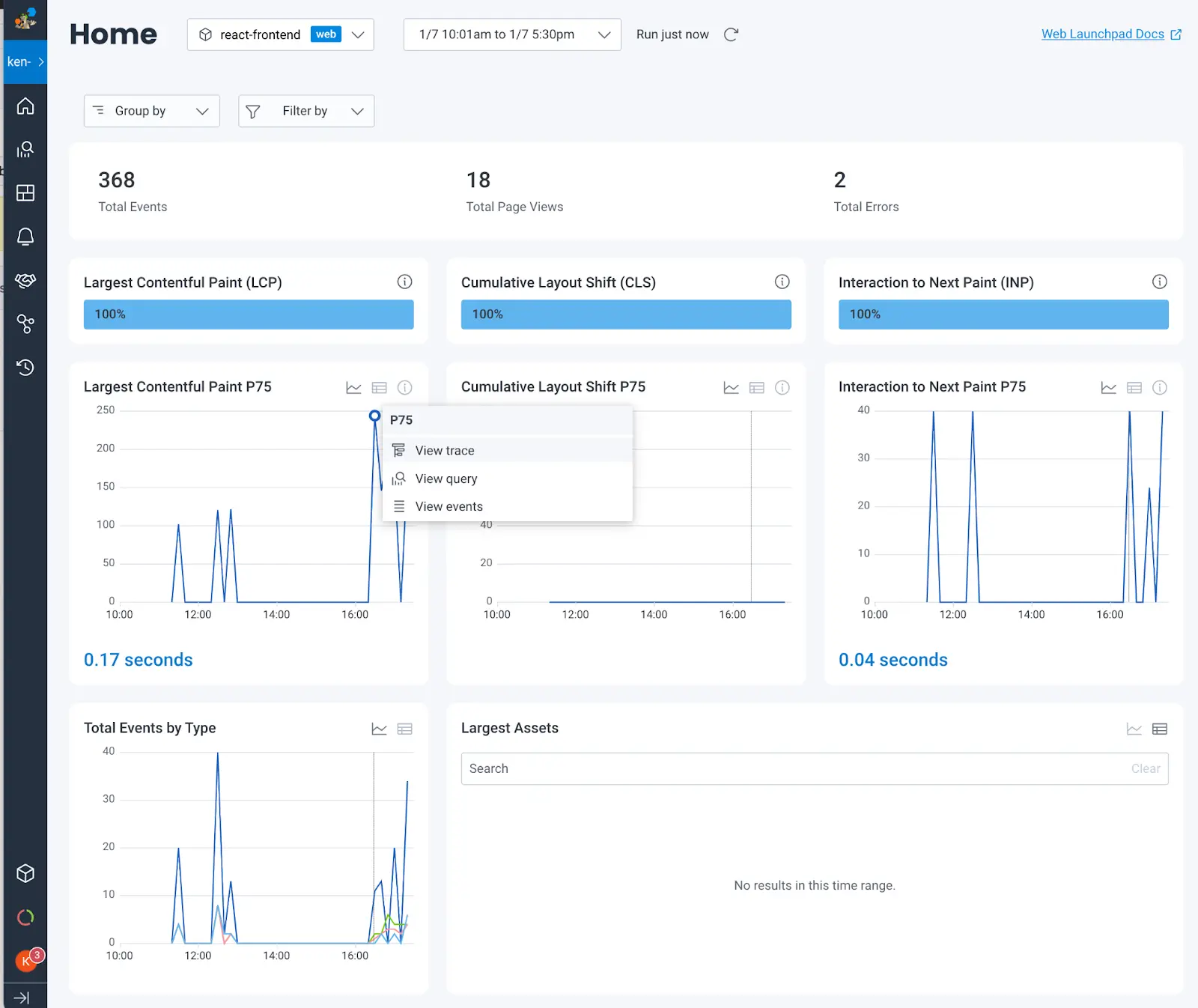Show Interaction to Next Paint P75 as table
1198x1008 pixels.
tap(1134, 387)
